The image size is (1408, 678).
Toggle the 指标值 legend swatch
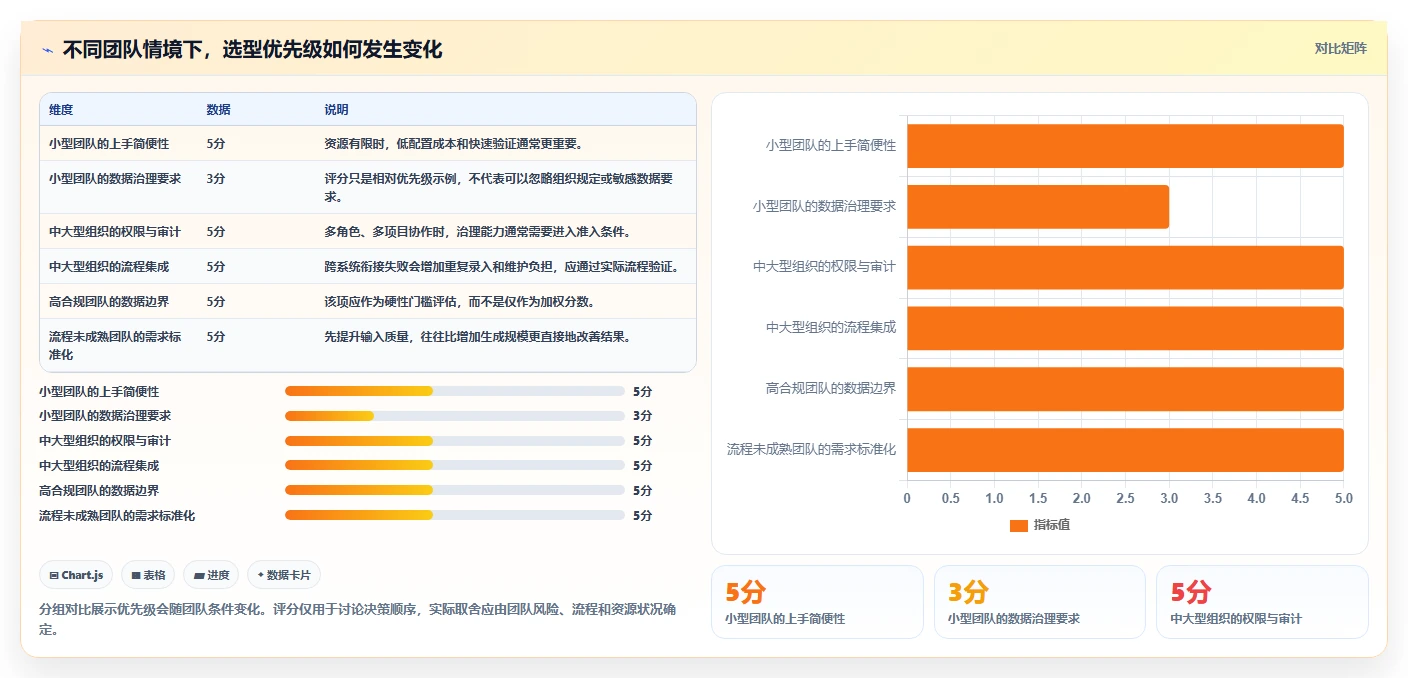pos(1018,525)
